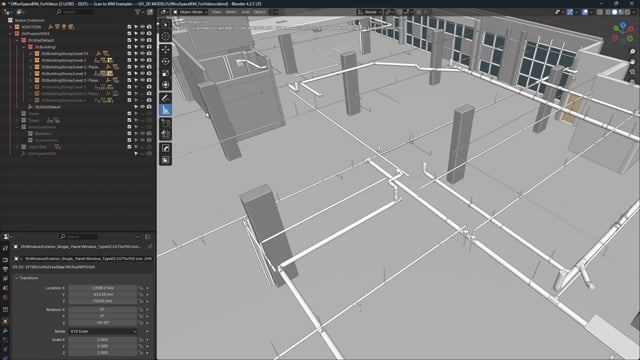The height and width of the screenshot is (360, 640).
Task: Expand IfcBuildingStorey/Level 1 row
Action: [31, 60]
